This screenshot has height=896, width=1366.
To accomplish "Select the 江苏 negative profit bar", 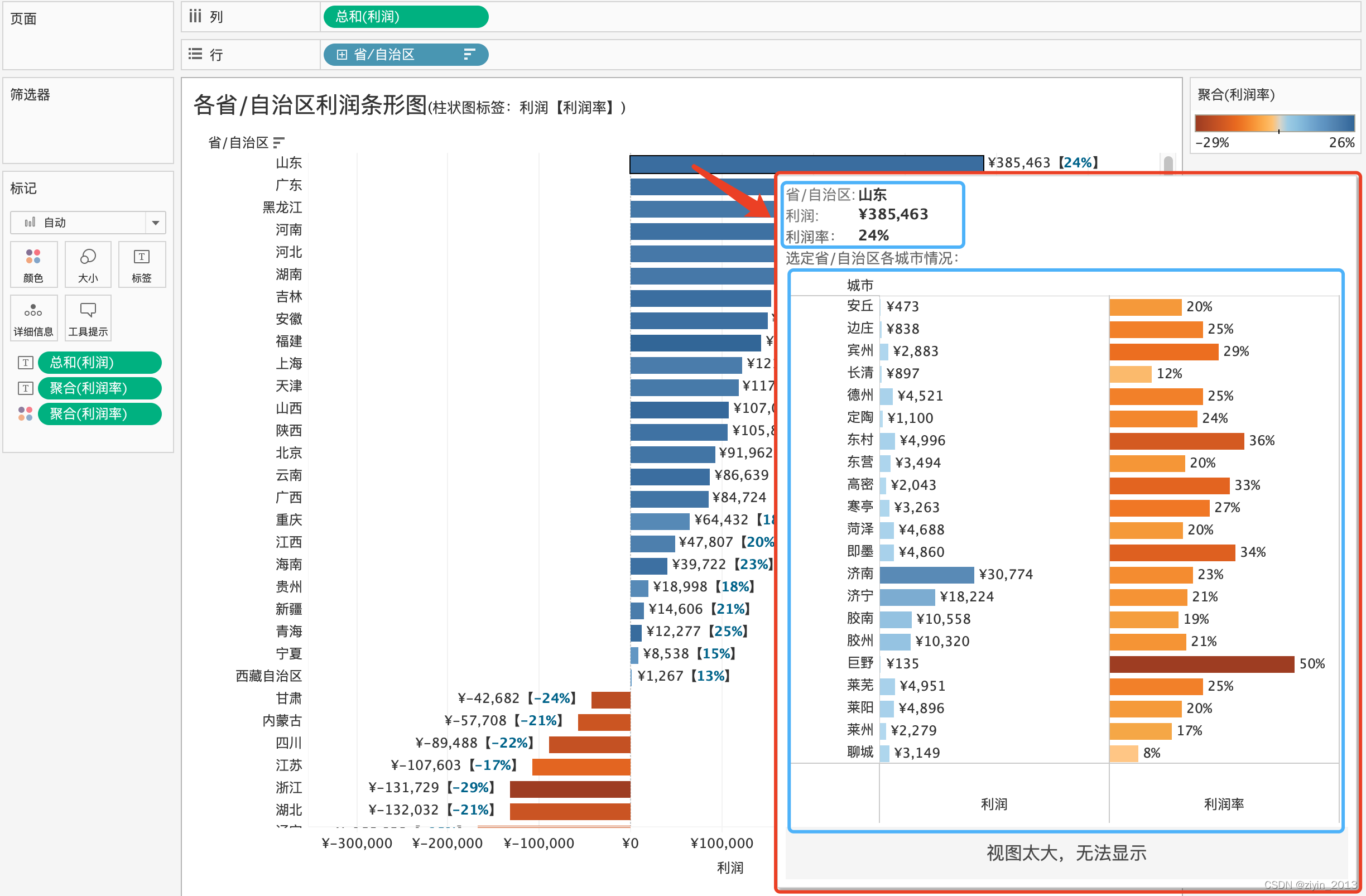I will pos(581,766).
